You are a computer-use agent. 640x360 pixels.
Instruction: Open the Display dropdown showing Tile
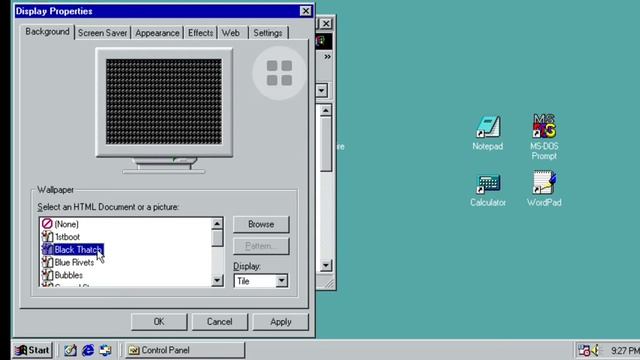pyautogui.click(x=261, y=281)
